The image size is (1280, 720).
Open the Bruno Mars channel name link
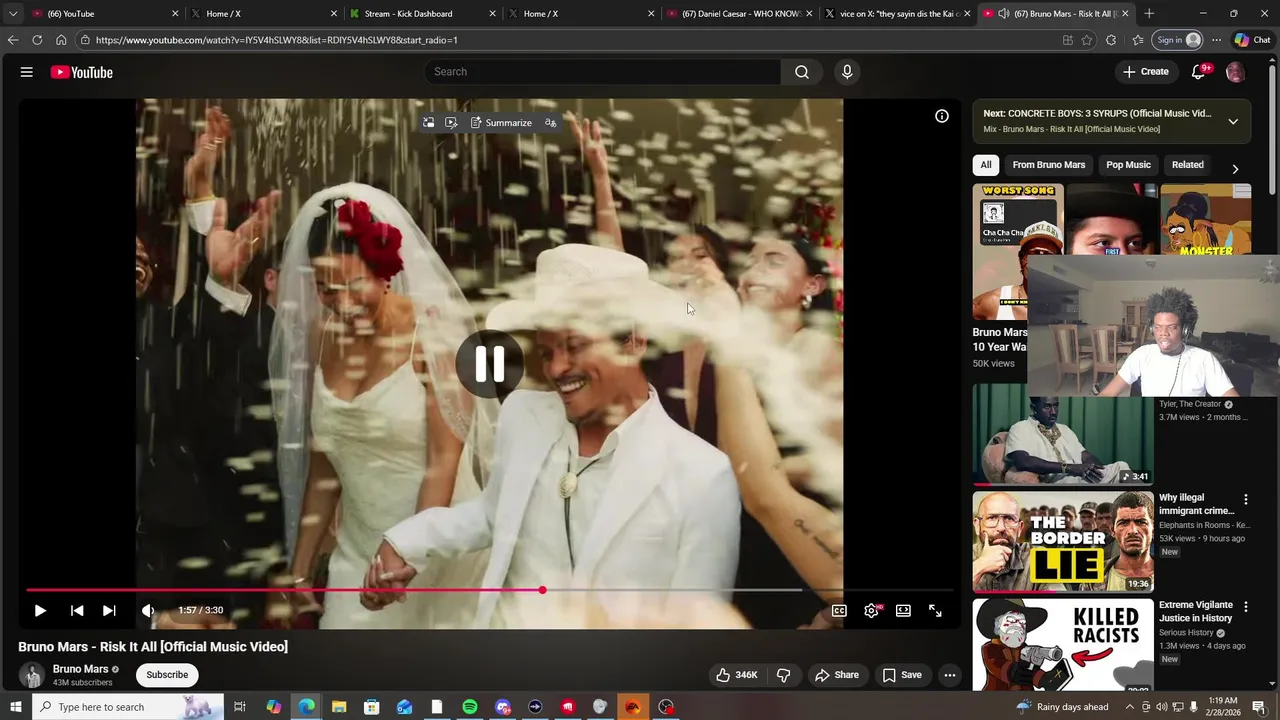tap(80, 669)
